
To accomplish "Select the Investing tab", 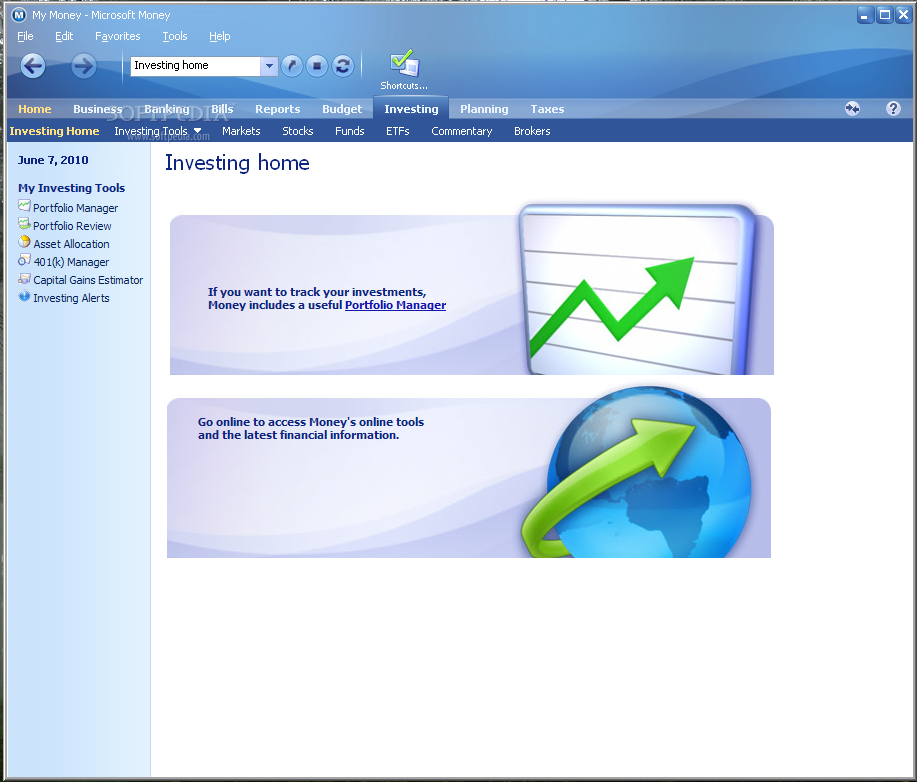I will coord(411,109).
